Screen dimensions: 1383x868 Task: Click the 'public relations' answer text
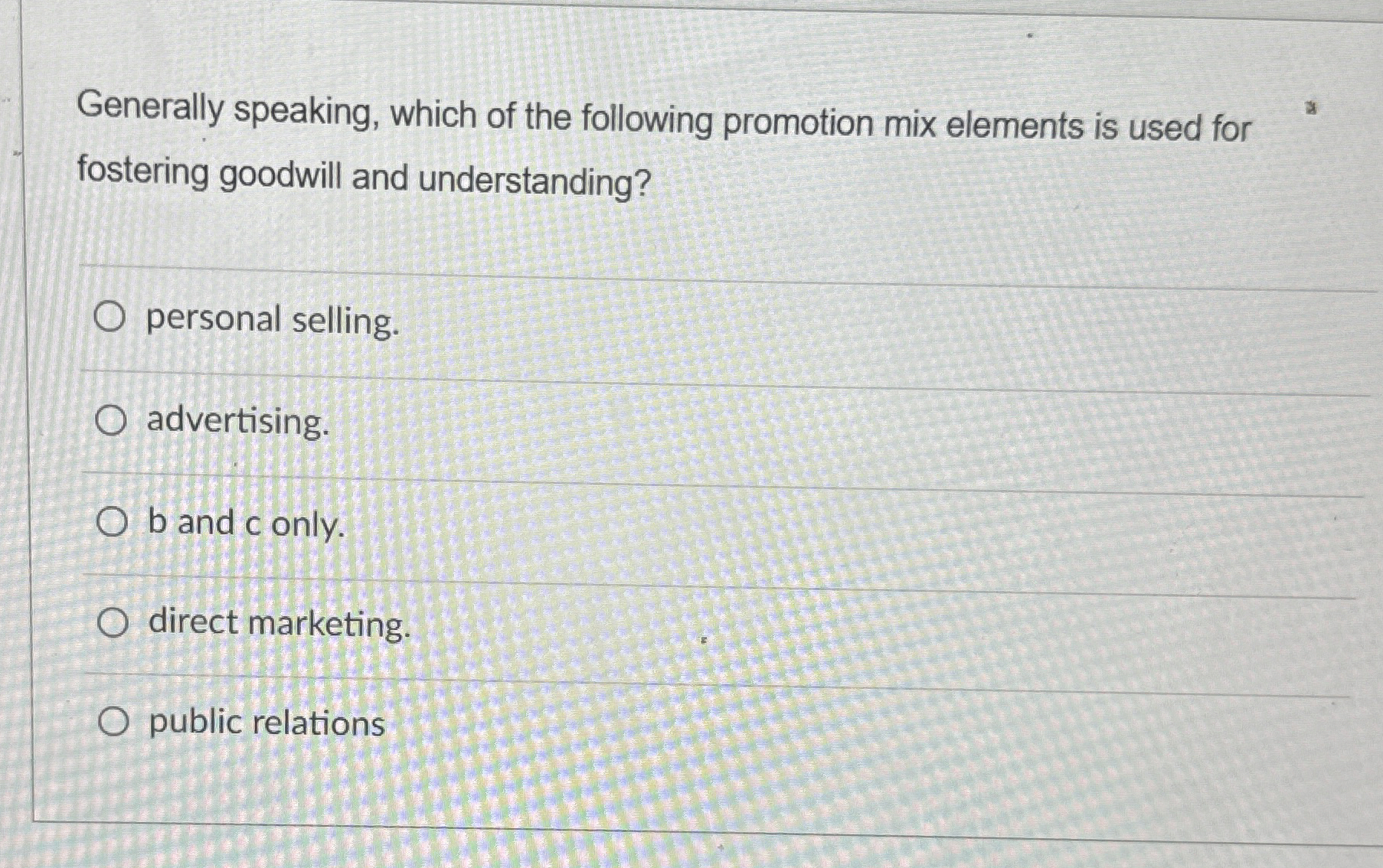pos(265,724)
